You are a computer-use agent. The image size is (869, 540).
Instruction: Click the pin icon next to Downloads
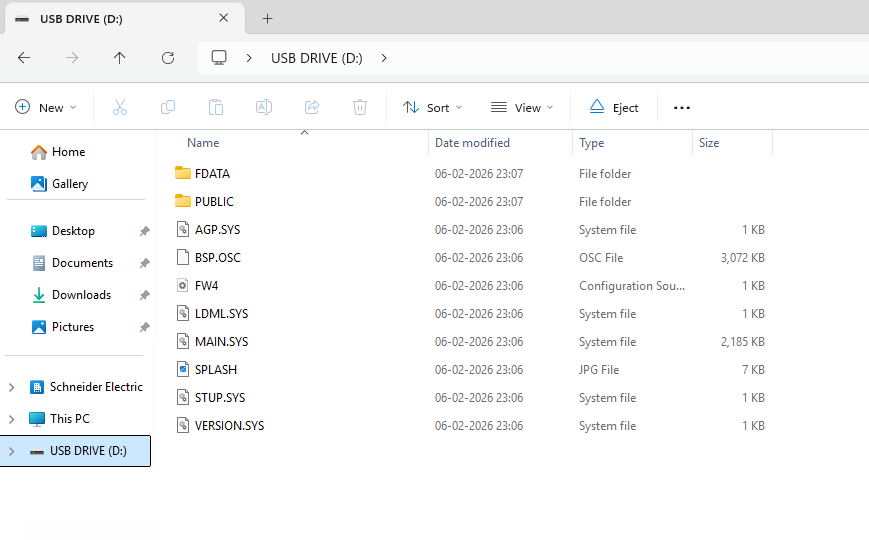point(145,296)
